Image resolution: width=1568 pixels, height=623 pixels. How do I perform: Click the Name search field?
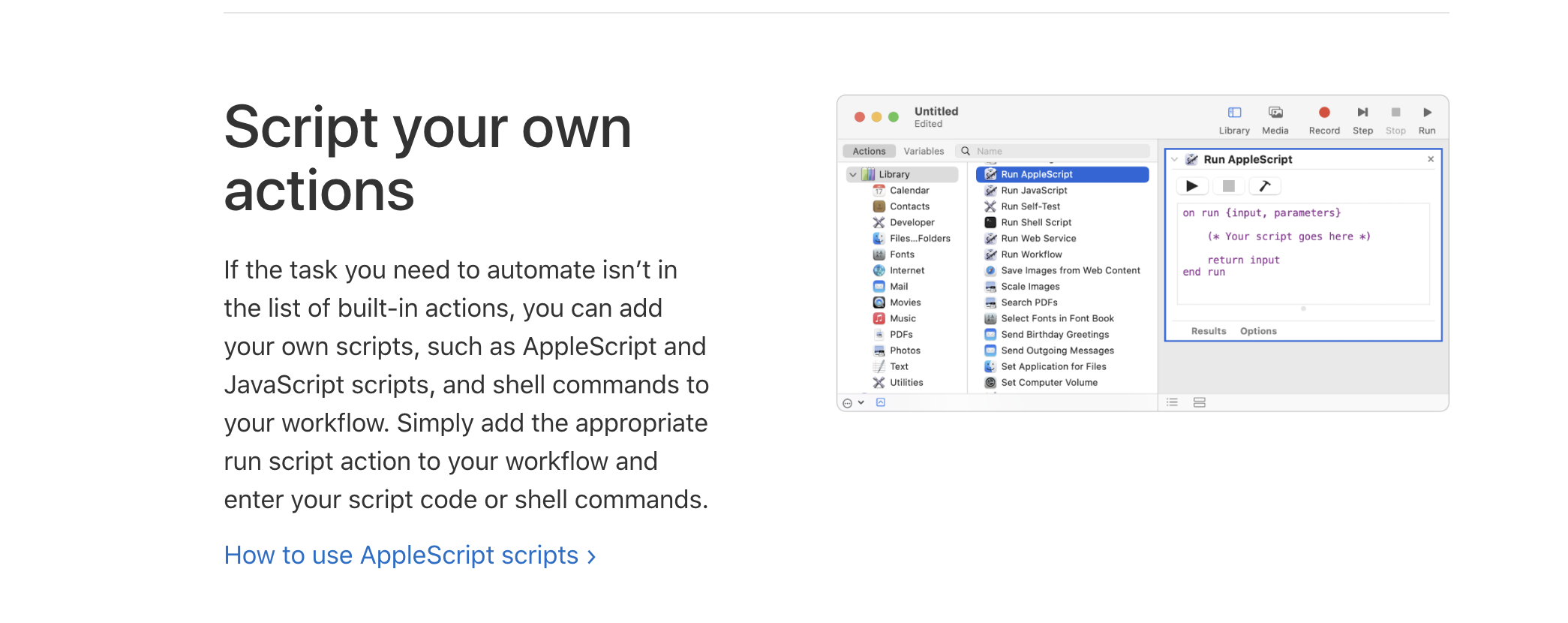tap(1058, 152)
